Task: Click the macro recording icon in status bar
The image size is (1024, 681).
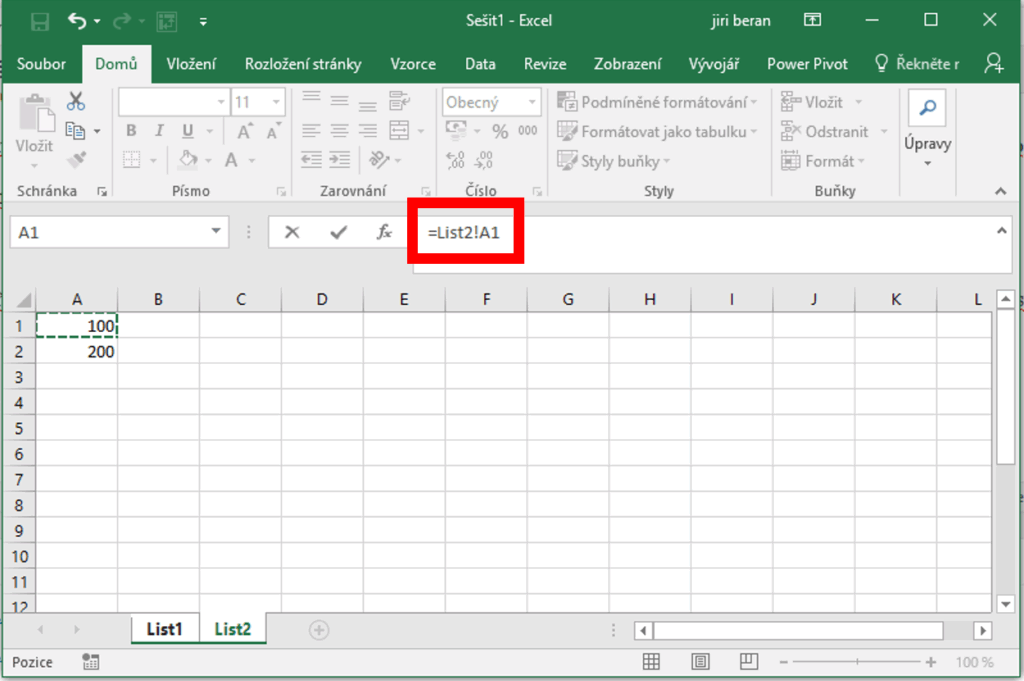Action: pos(91,662)
